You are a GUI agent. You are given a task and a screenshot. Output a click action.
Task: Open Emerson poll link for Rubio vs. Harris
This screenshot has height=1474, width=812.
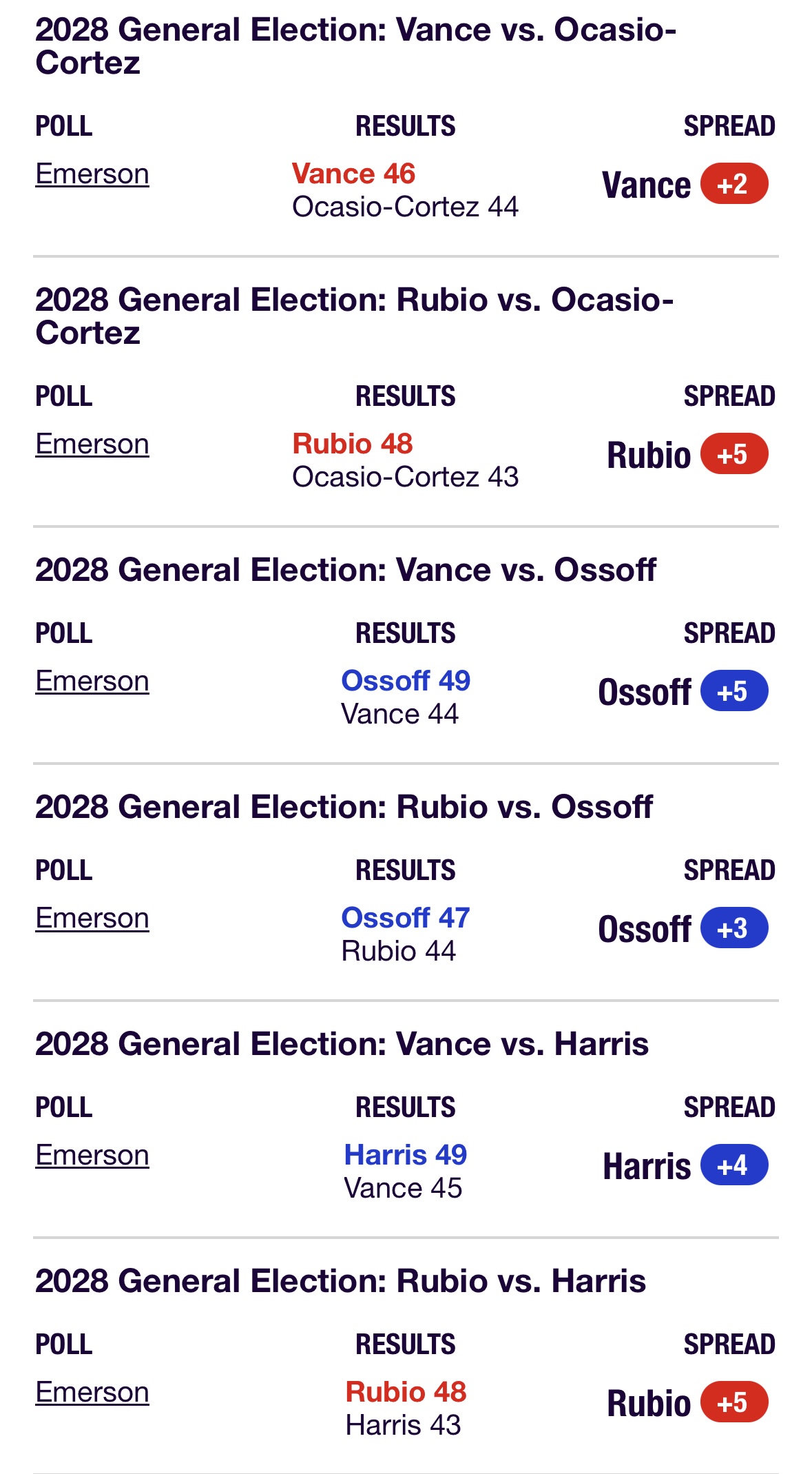click(x=92, y=1393)
